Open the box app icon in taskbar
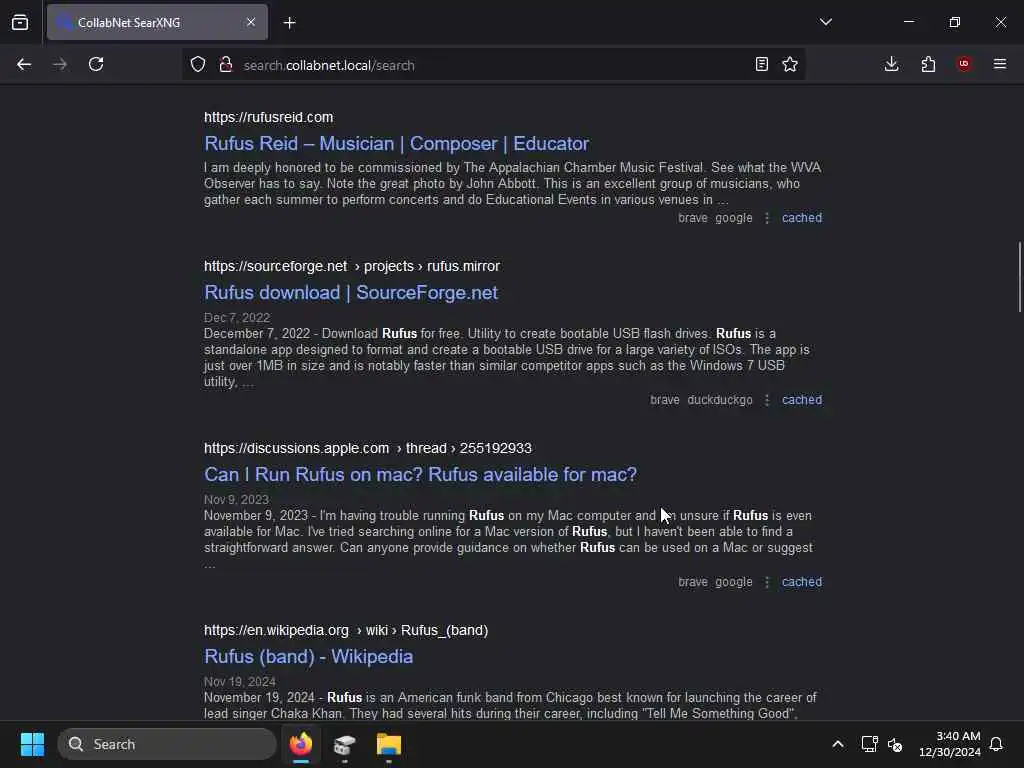 tap(344, 744)
